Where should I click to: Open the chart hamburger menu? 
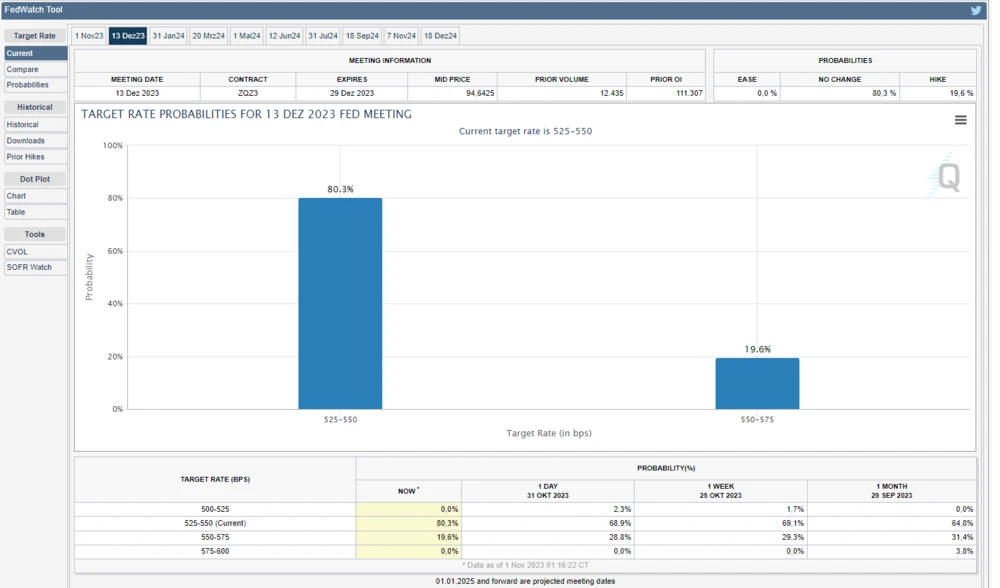click(x=960, y=120)
